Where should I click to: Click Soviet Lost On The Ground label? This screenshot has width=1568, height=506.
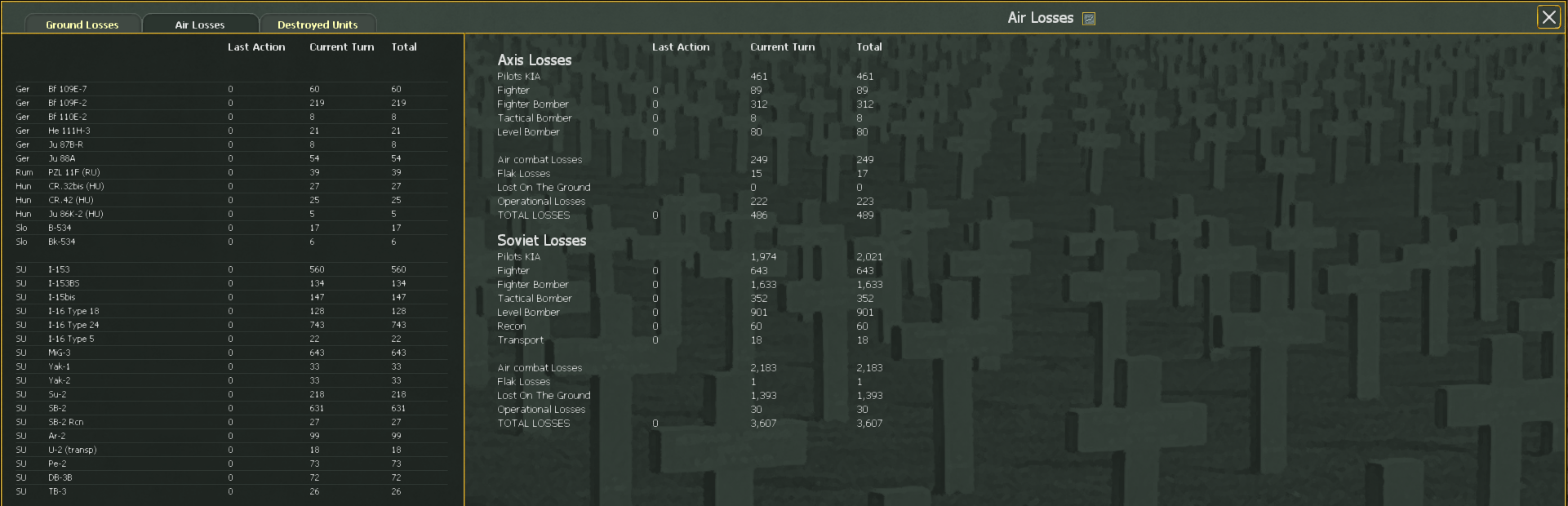pos(544,396)
